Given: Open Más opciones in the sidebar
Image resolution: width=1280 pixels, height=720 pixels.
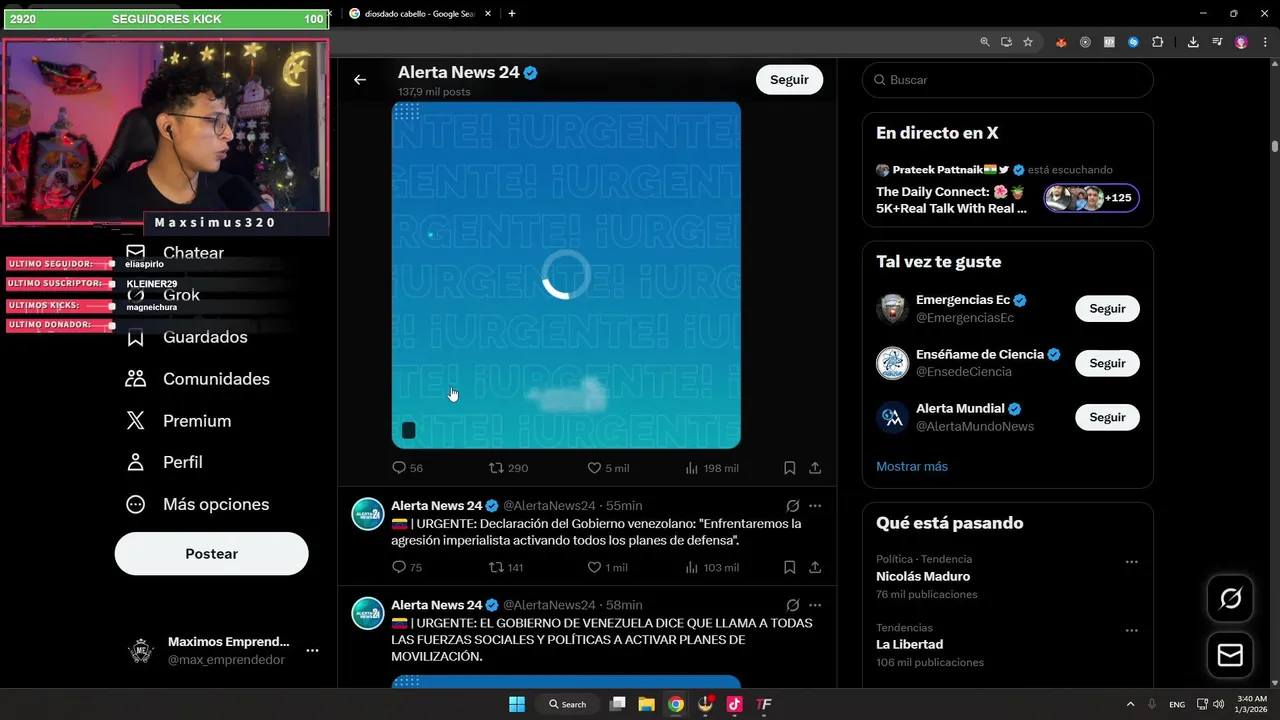Looking at the screenshot, I should [197, 505].
